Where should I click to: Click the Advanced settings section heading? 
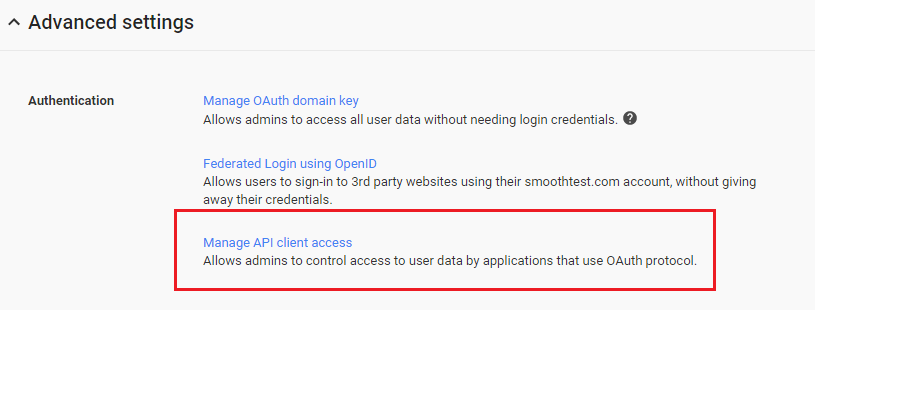pos(111,22)
